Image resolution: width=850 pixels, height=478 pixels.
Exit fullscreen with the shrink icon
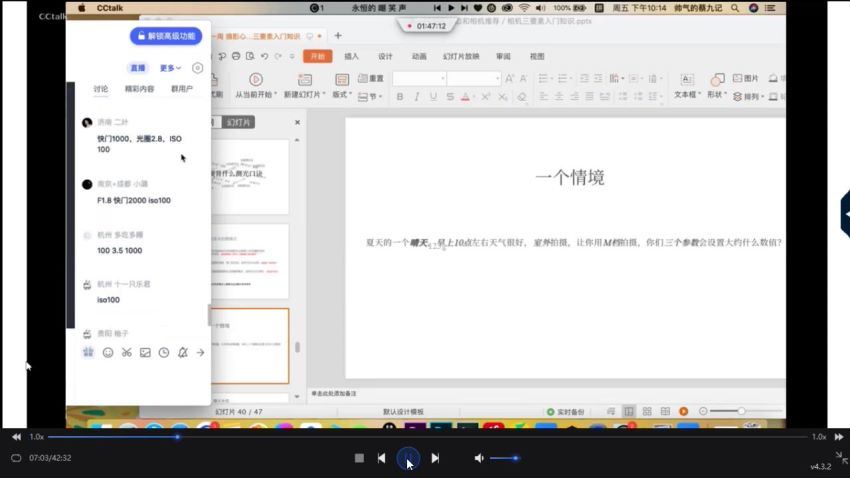[x=841, y=458]
